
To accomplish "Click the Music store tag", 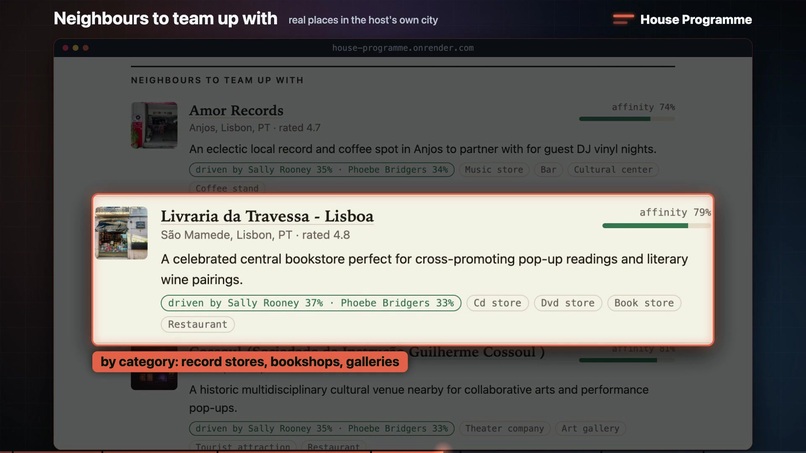I will (x=493, y=169).
